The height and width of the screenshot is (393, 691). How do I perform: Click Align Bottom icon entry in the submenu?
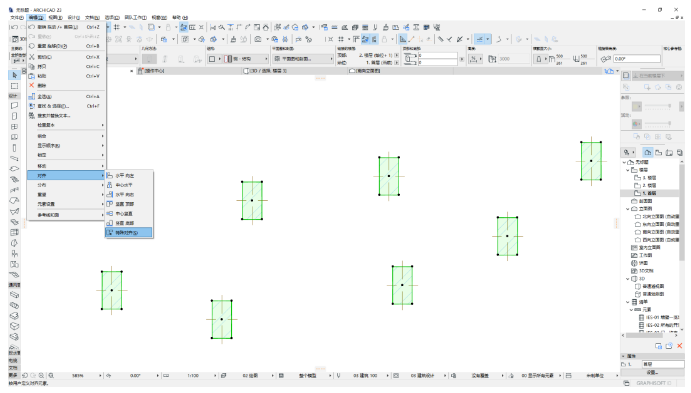click(129, 223)
